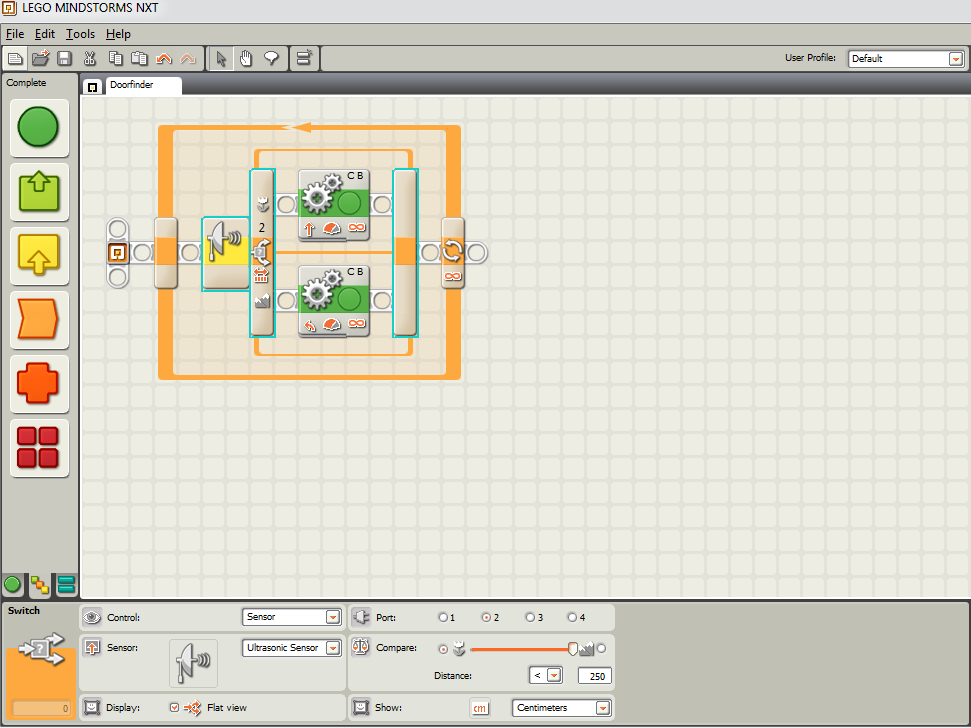Open the User Profile Default dropdown

click(906, 59)
